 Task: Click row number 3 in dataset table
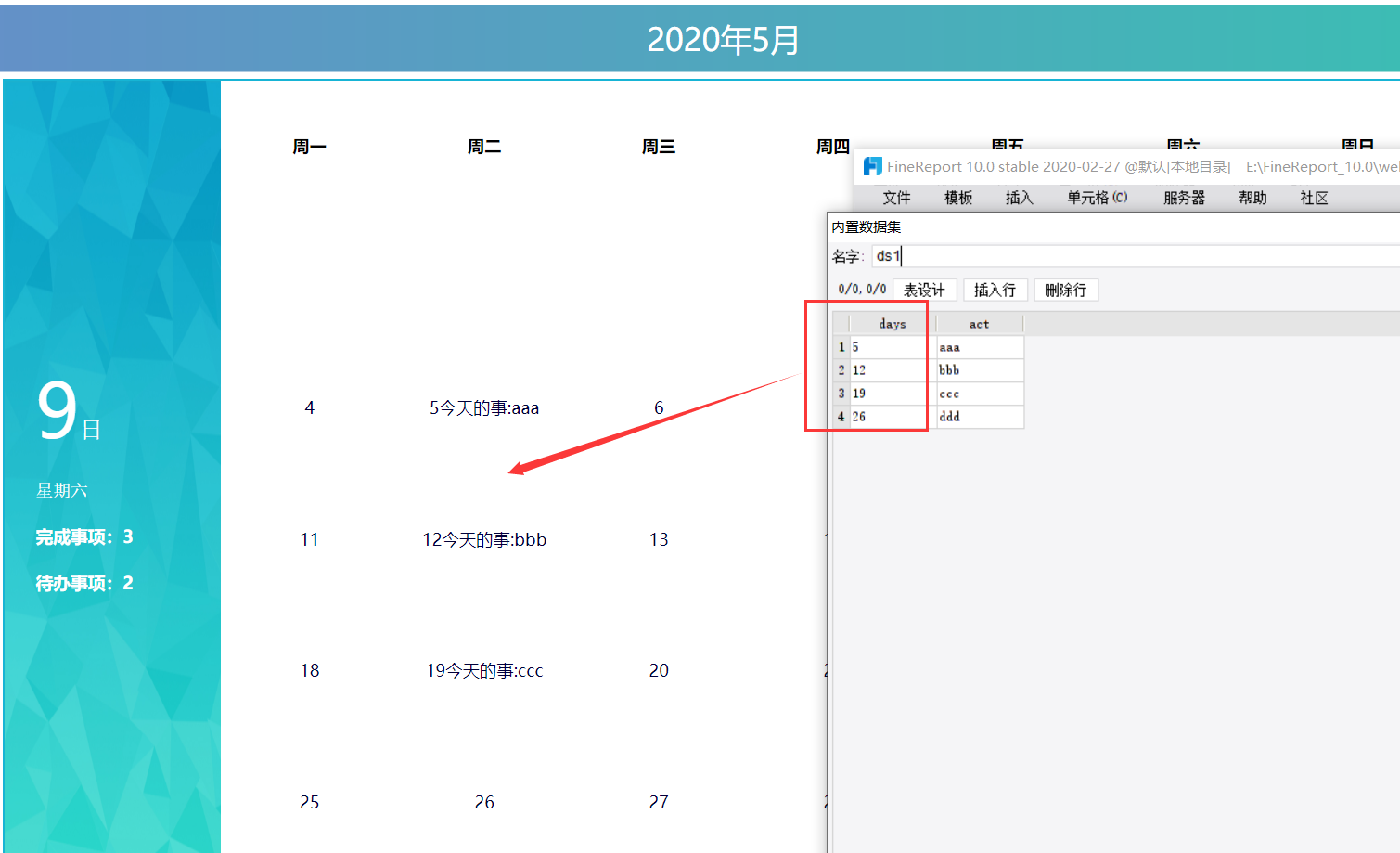tap(841, 394)
